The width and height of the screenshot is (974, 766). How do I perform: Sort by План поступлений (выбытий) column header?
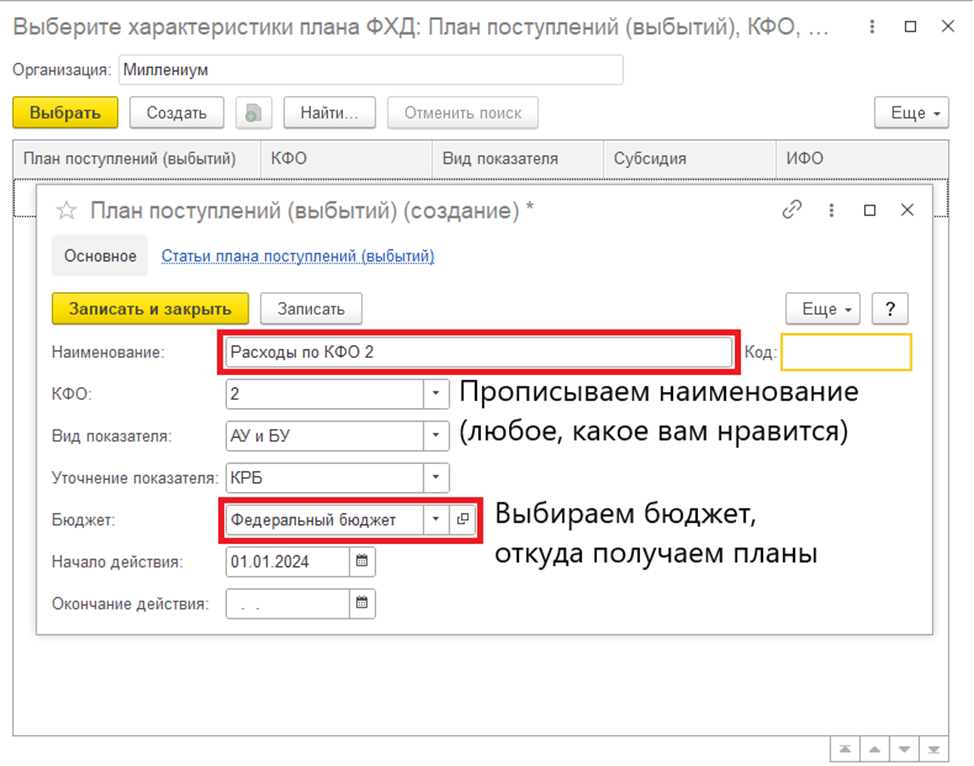pyautogui.click(x=137, y=159)
